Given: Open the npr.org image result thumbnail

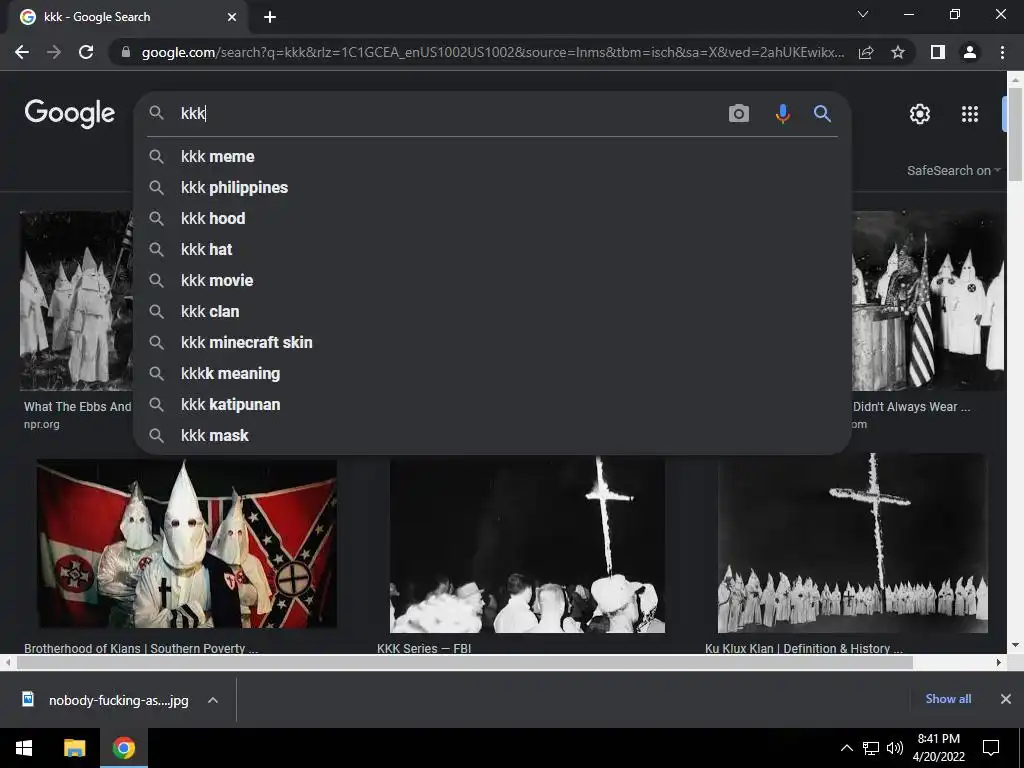Looking at the screenshot, I should pos(76,300).
